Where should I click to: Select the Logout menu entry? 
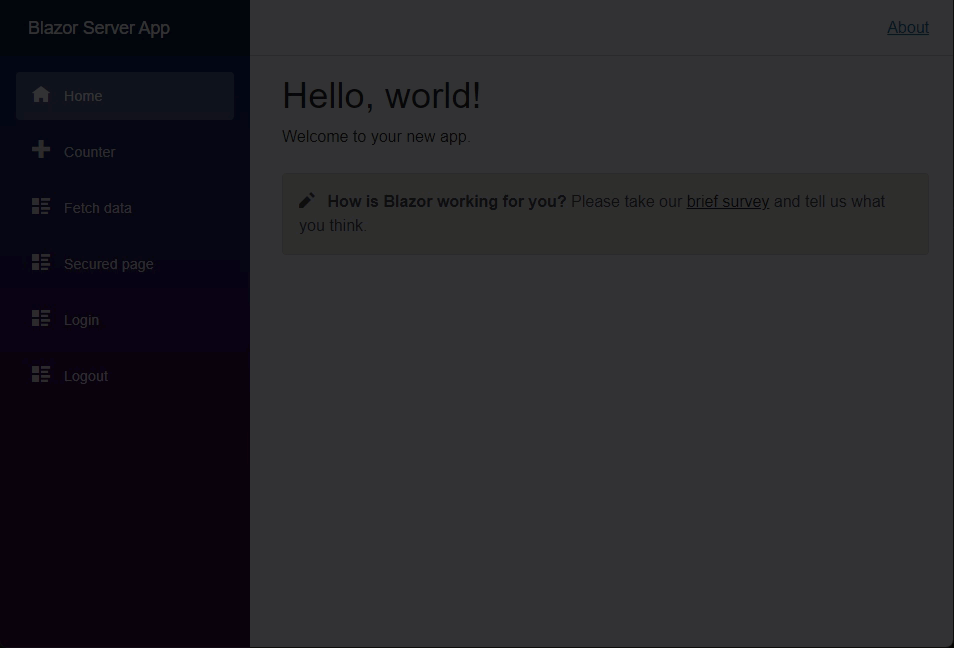pos(85,376)
